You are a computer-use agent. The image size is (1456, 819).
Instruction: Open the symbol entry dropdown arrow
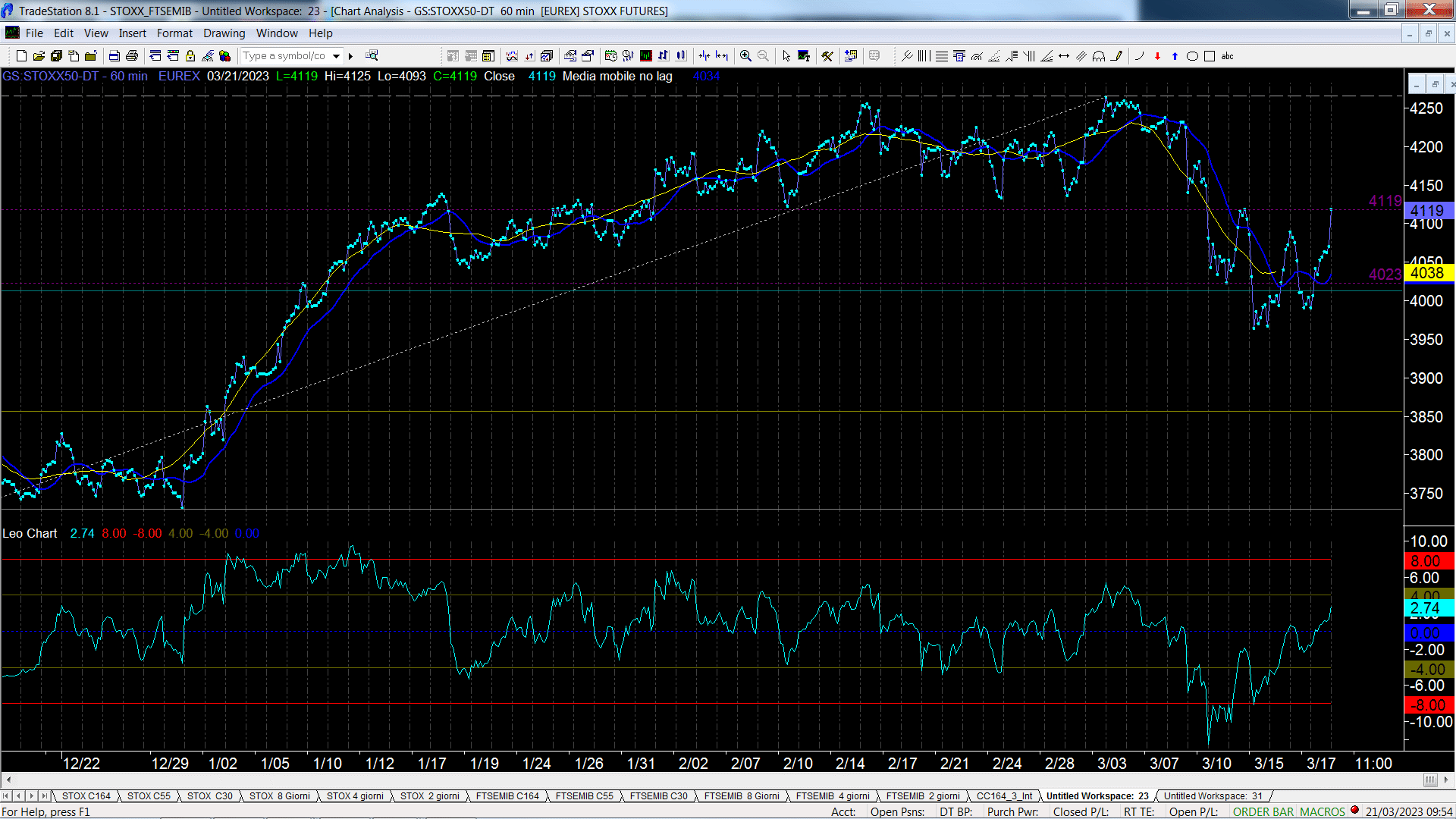pos(337,56)
